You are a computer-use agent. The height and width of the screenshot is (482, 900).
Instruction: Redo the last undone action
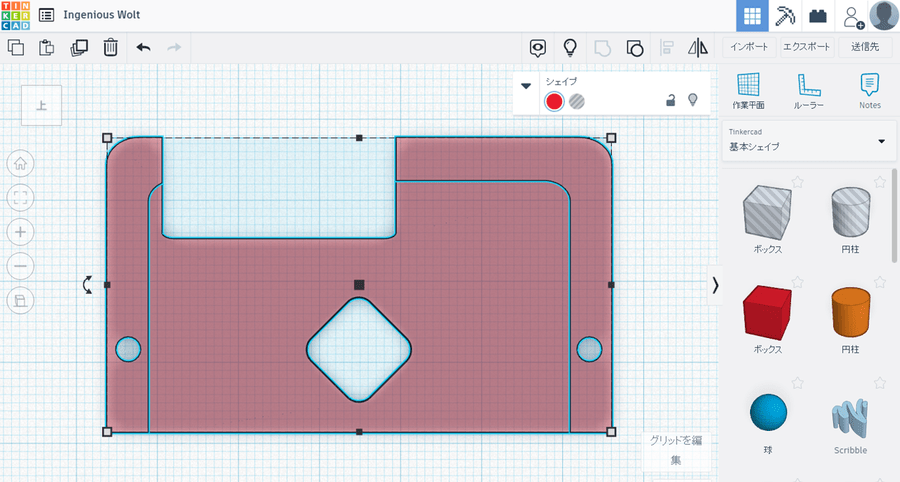click(174, 48)
